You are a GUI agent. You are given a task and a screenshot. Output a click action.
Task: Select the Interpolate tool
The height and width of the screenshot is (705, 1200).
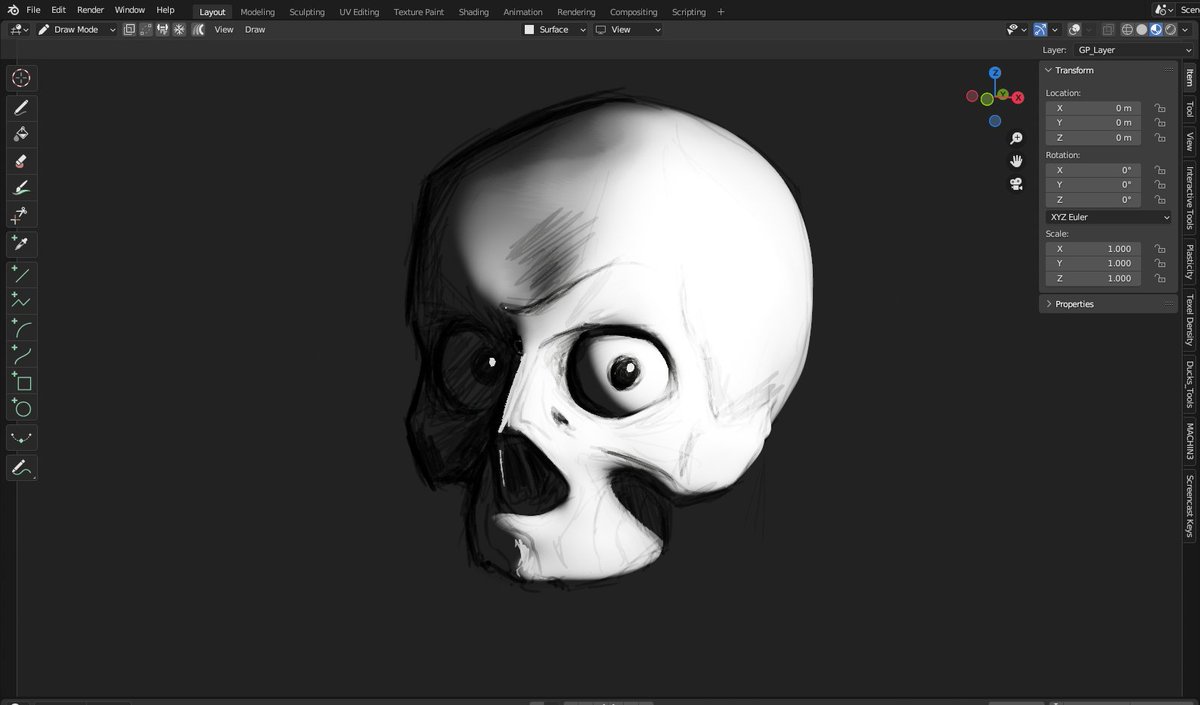(x=22, y=438)
